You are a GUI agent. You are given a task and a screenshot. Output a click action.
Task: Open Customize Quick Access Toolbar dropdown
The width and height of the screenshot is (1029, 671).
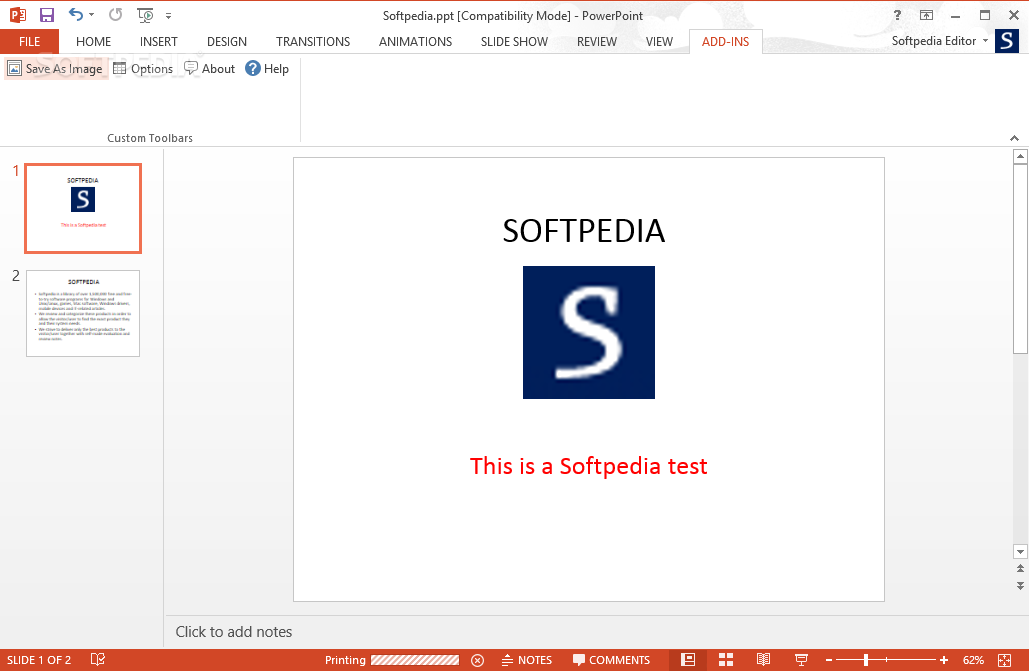pyautogui.click(x=169, y=16)
